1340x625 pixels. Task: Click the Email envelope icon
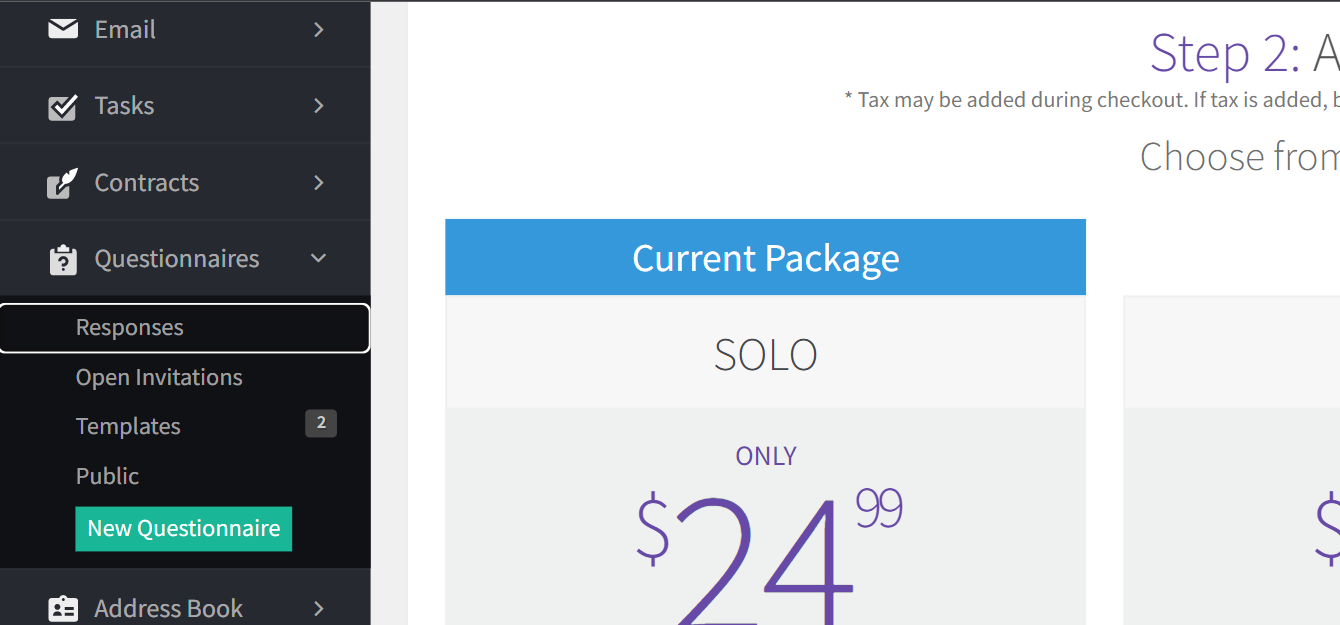coord(63,29)
